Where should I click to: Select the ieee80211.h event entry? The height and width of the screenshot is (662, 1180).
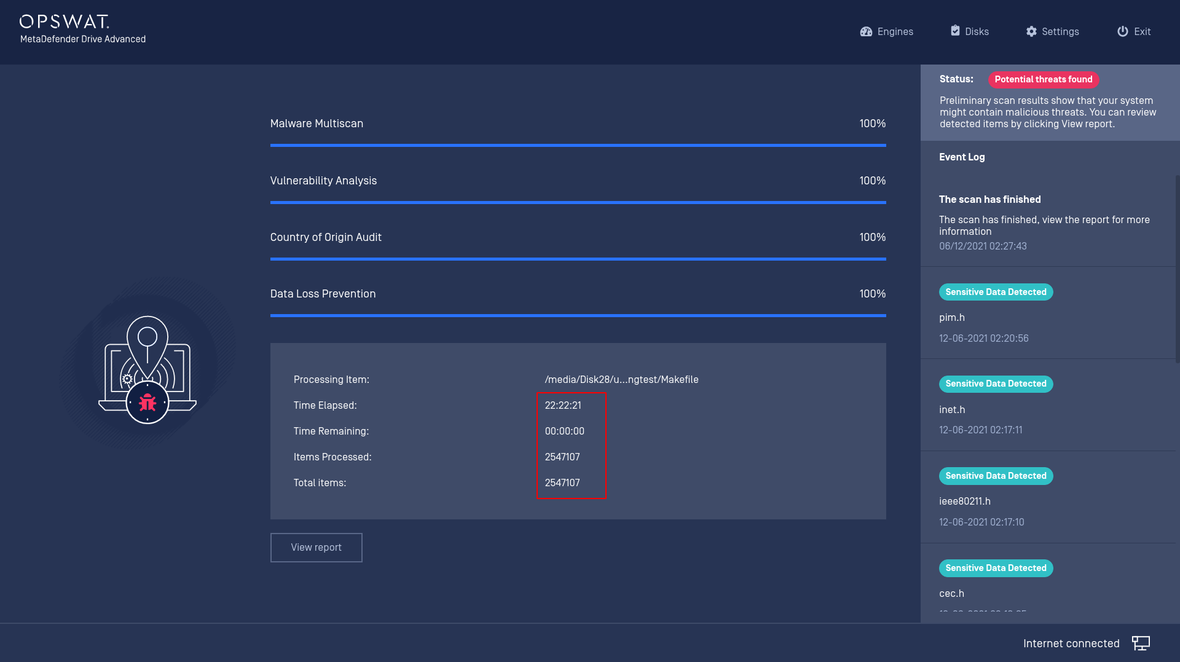point(1049,497)
